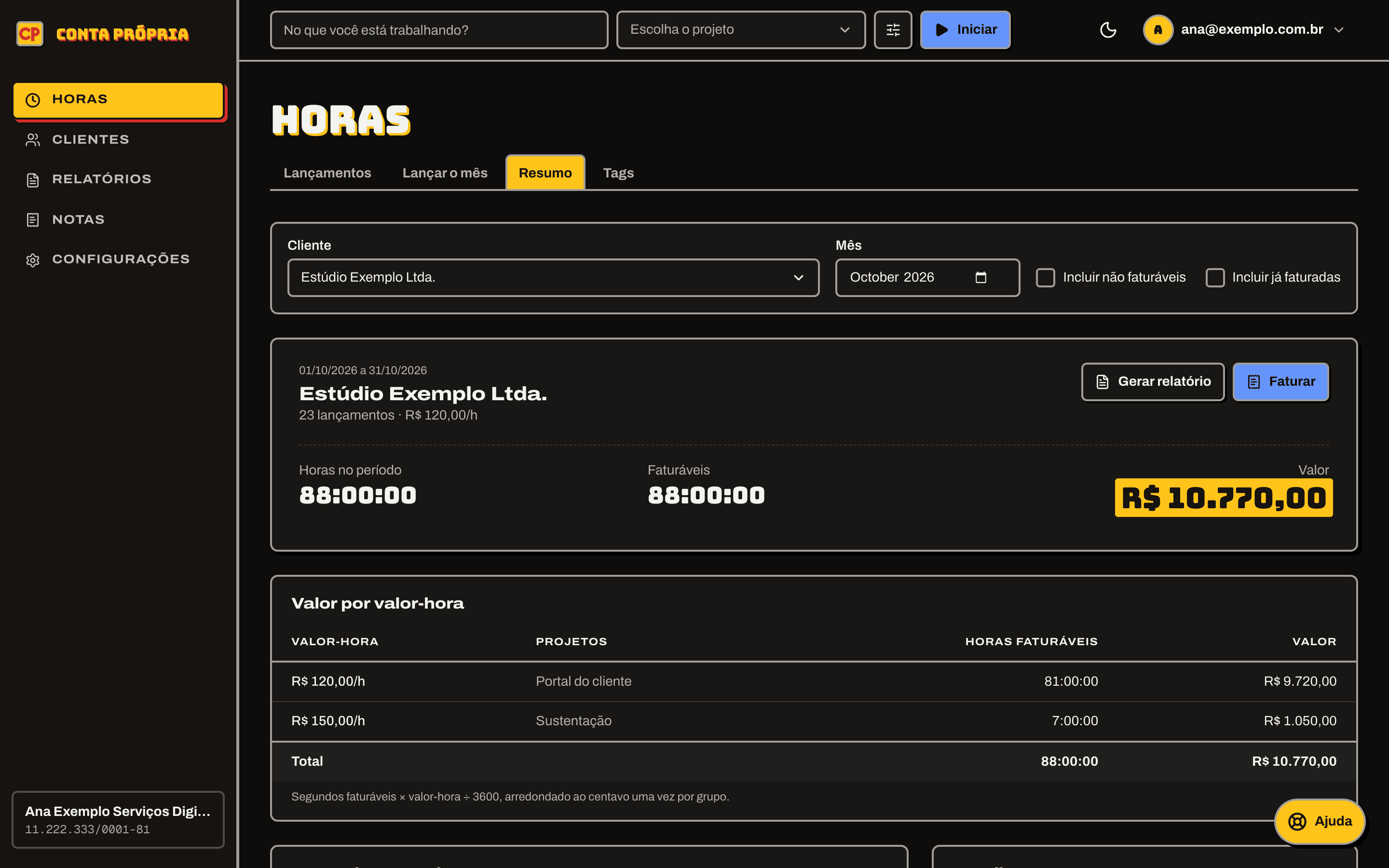Image resolution: width=1389 pixels, height=868 pixels.
Task: Click the Iniciar timer button
Action: 966,30
